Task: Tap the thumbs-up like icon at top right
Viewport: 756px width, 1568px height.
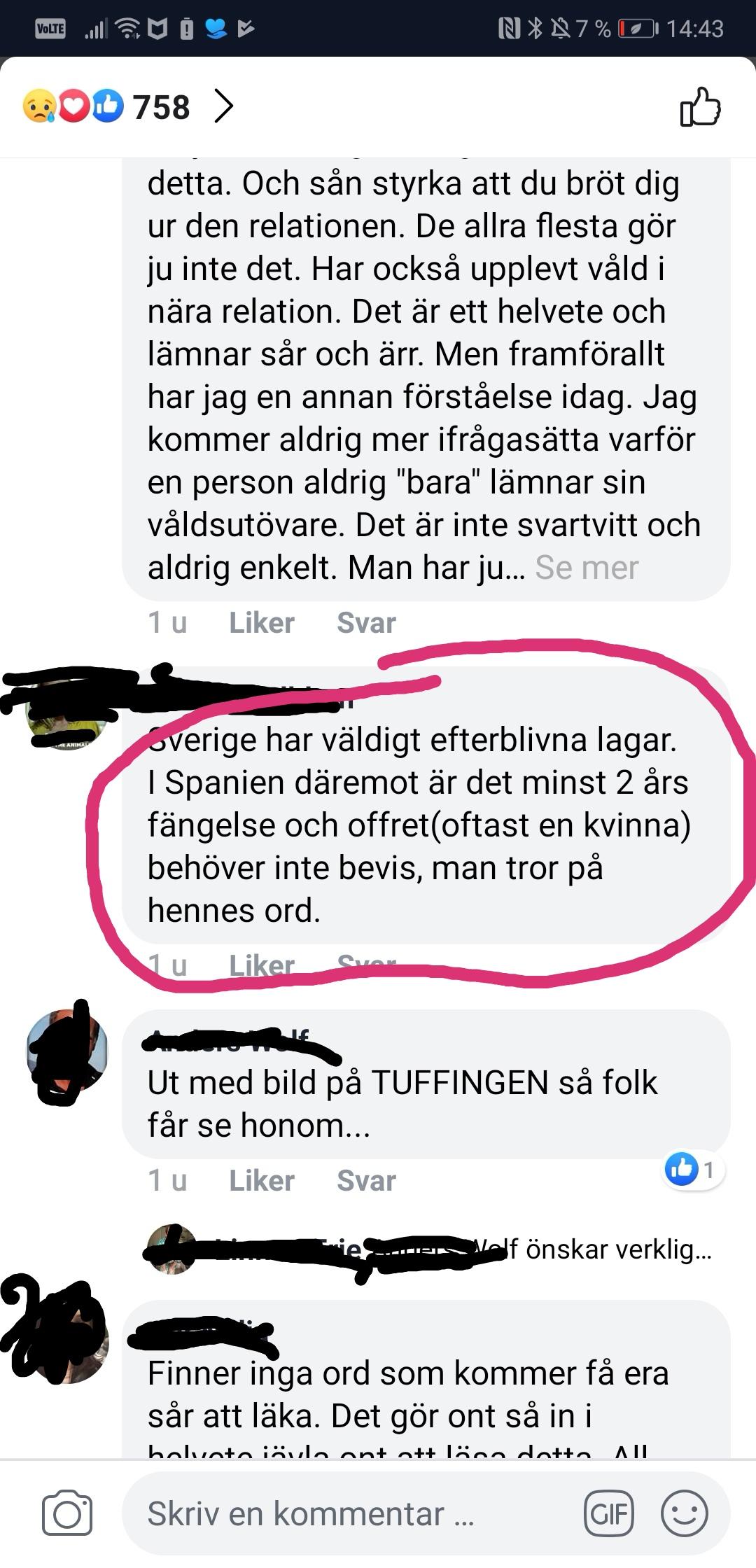Action: [700, 107]
